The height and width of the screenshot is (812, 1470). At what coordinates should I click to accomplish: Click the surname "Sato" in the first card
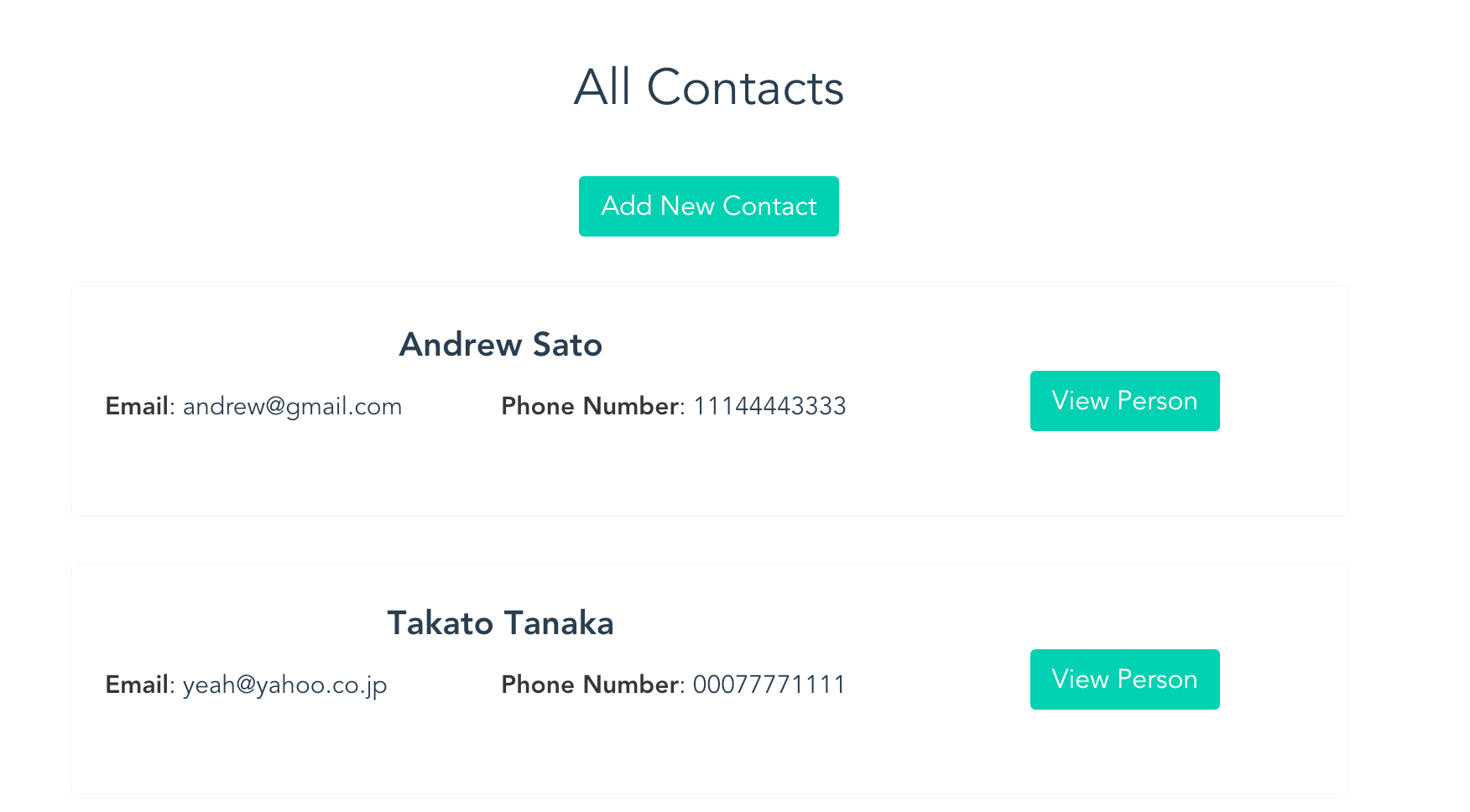click(x=567, y=345)
